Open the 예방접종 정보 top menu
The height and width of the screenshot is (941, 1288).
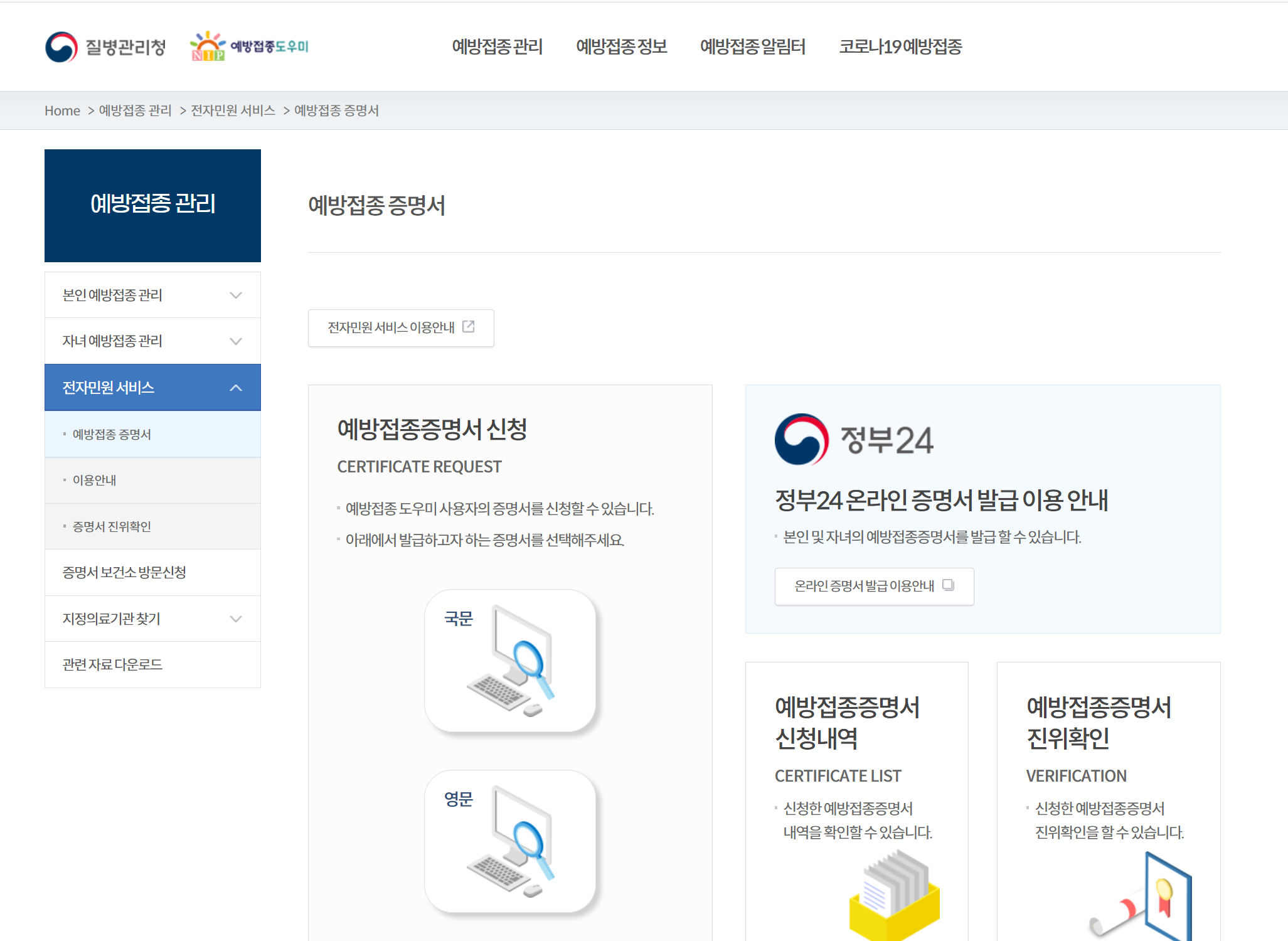[x=621, y=46]
